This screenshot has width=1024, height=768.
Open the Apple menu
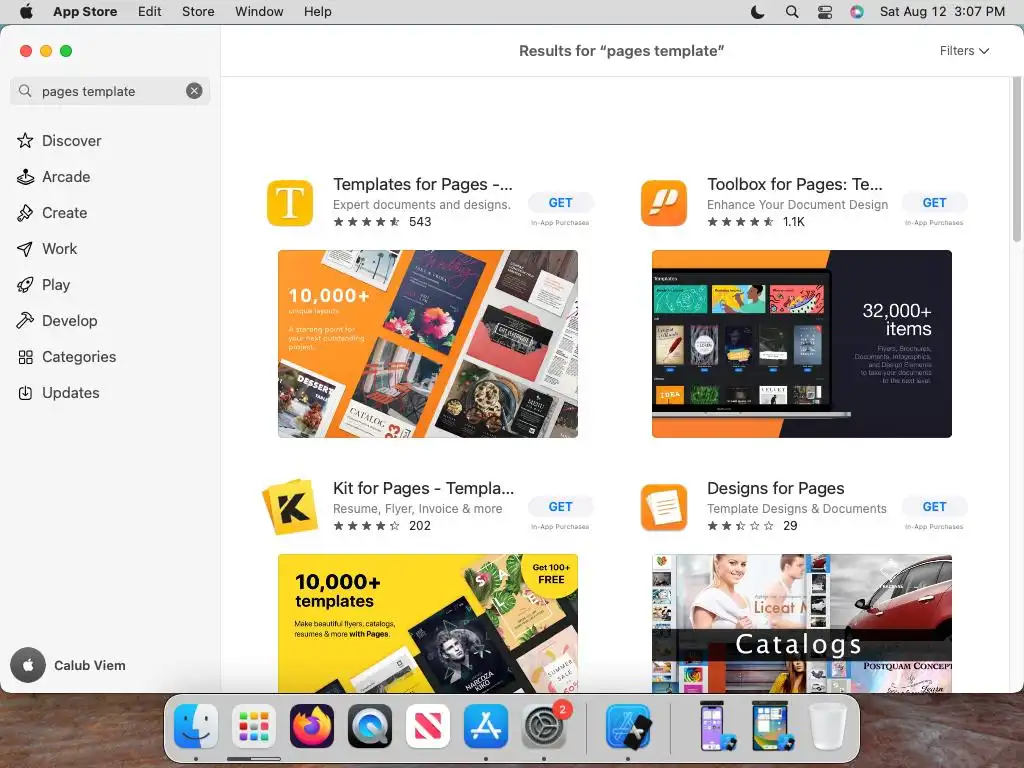(26, 12)
